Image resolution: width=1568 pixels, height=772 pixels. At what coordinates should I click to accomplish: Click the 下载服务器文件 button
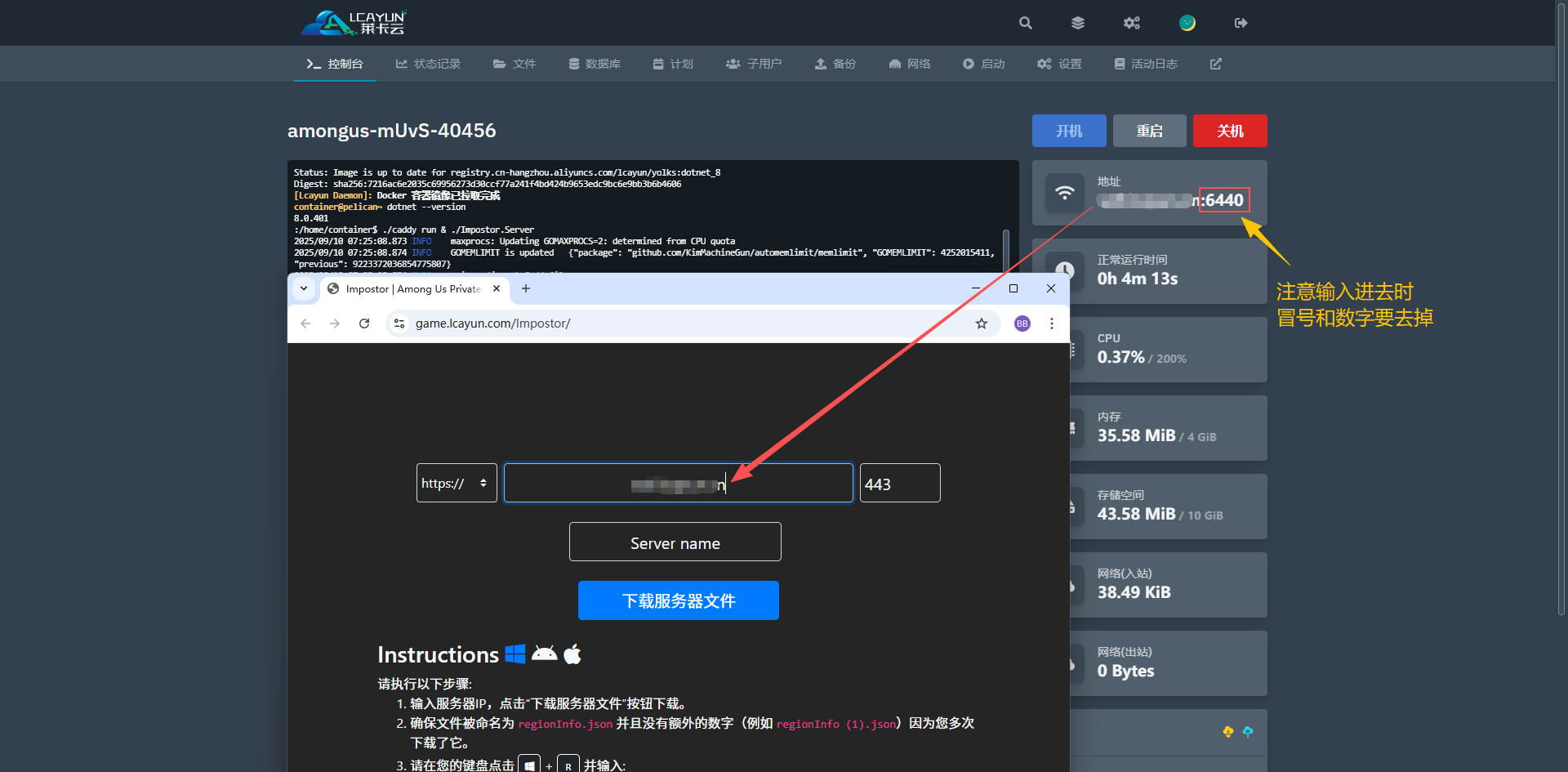click(x=678, y=600)
